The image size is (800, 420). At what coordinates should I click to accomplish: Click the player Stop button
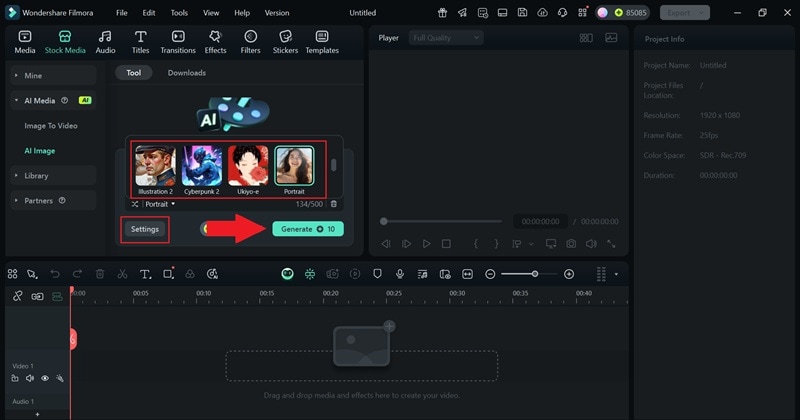[446, 244]
